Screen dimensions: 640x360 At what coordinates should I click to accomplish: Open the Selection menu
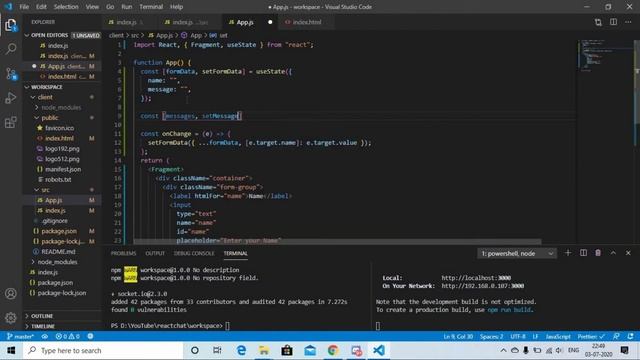pyautogui.click(x=66, y=7)
